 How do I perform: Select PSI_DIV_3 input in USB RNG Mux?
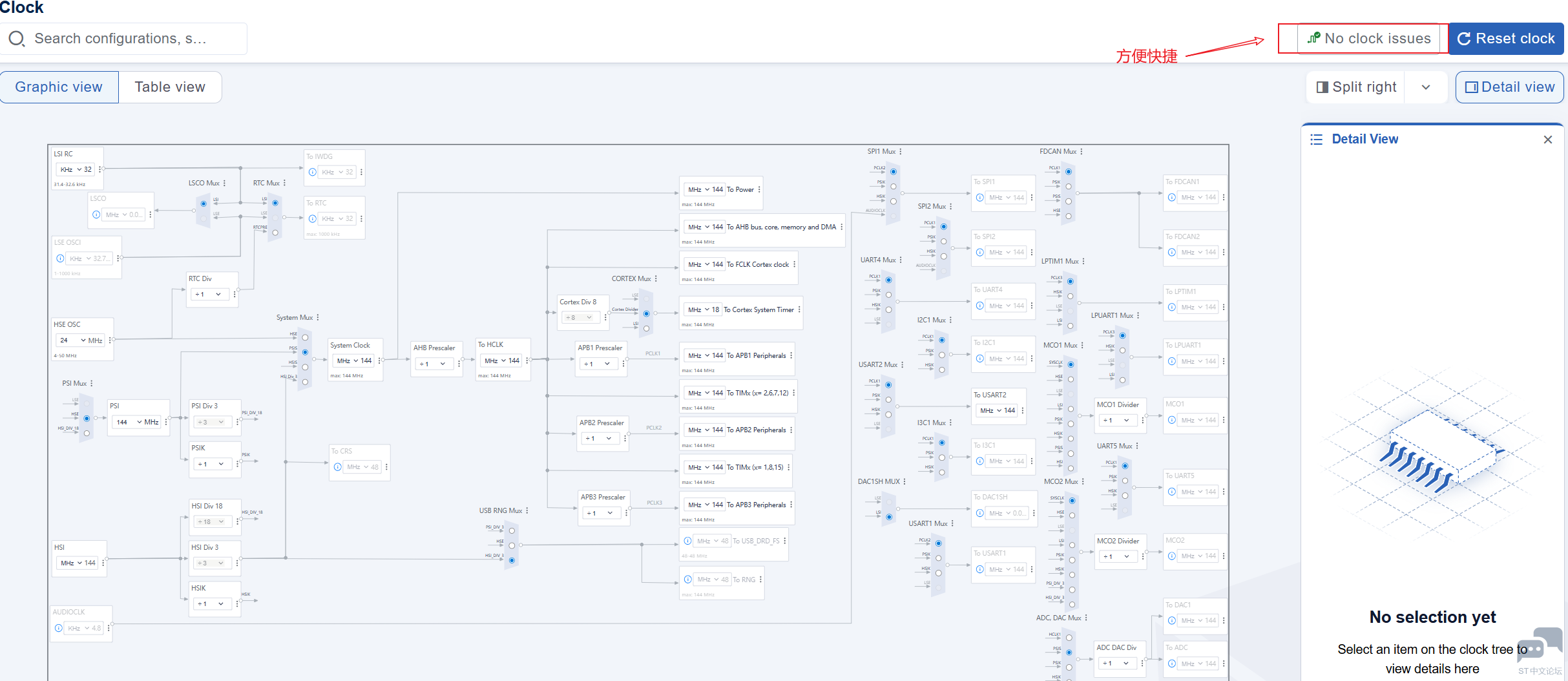(512, 530)
